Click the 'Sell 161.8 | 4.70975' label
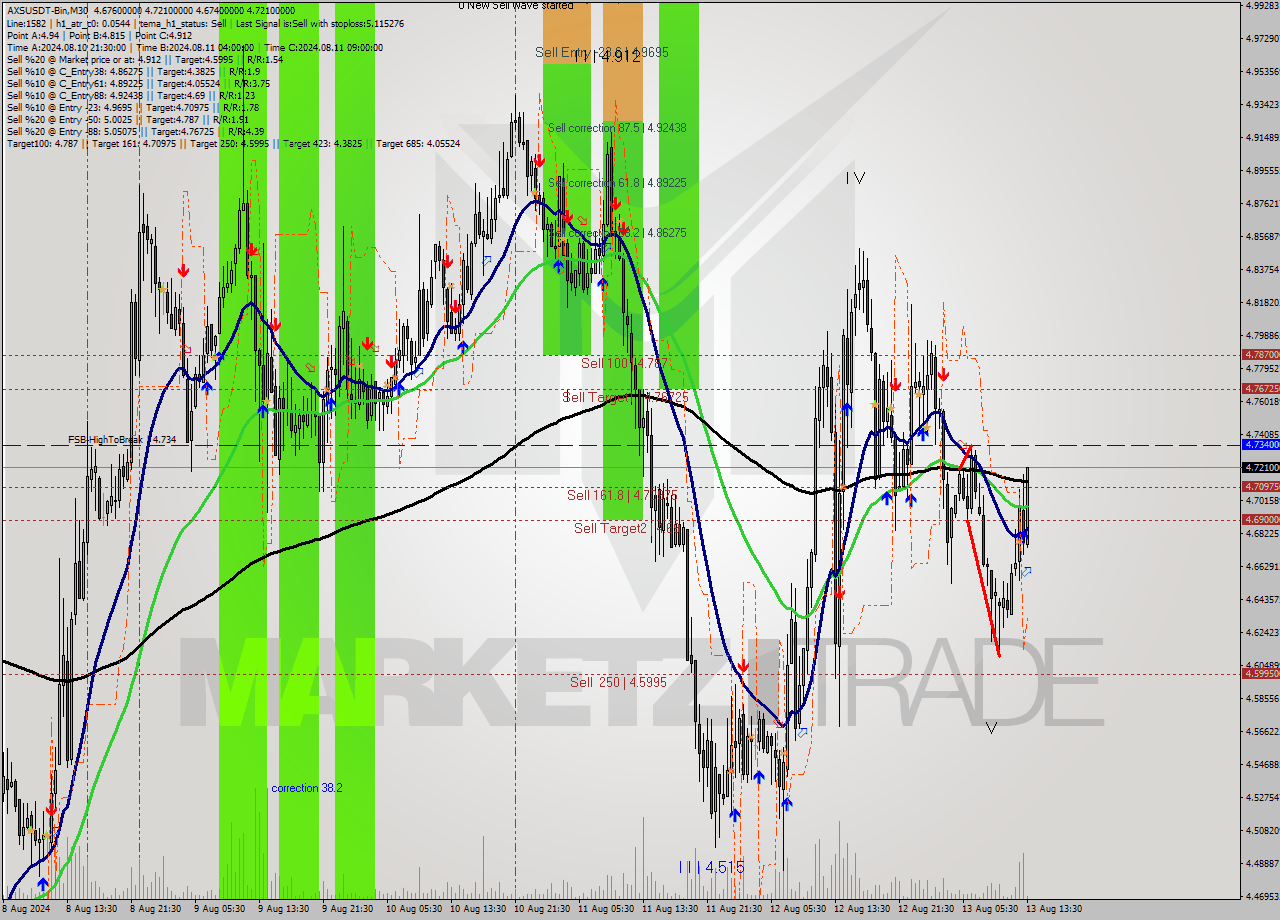 [622, 495]
